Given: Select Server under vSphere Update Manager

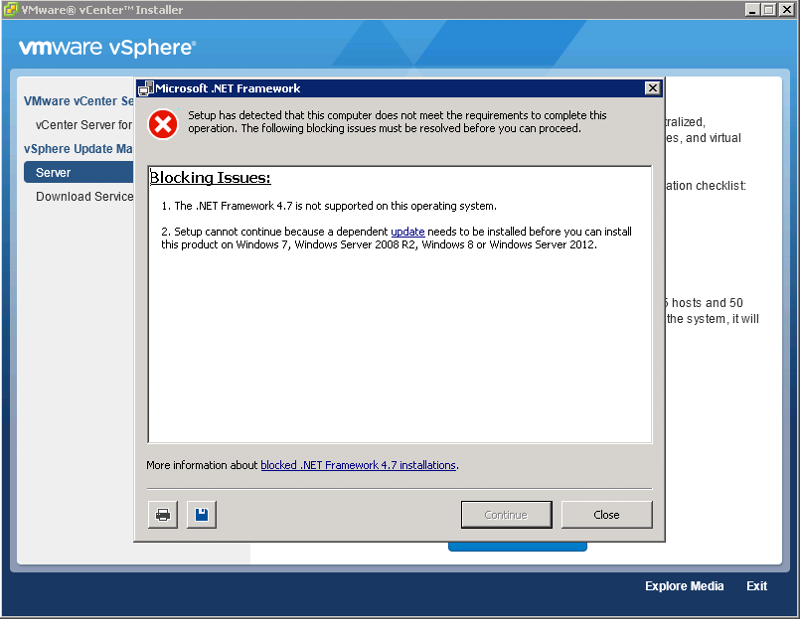Looking at the screenshot, I should point(79,172).
